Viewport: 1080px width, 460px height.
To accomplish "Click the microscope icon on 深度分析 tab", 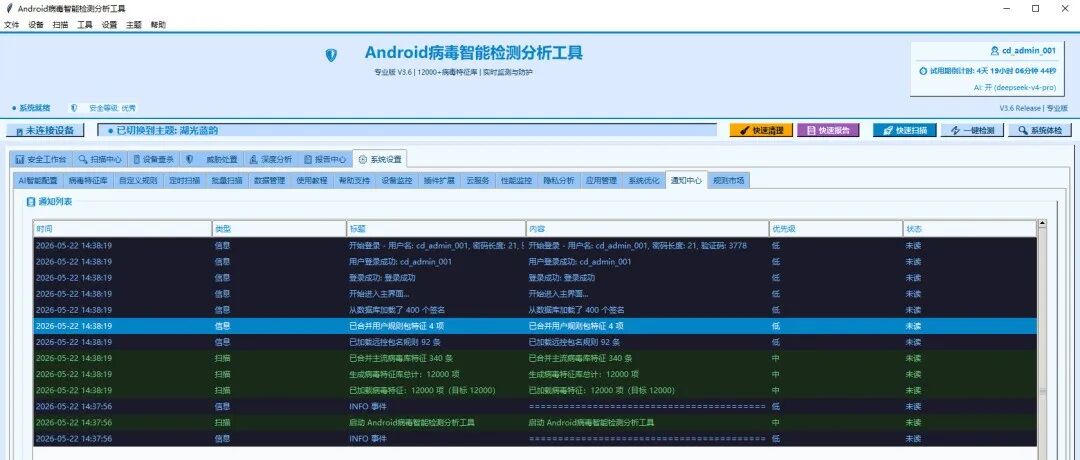I will [254, 159].
